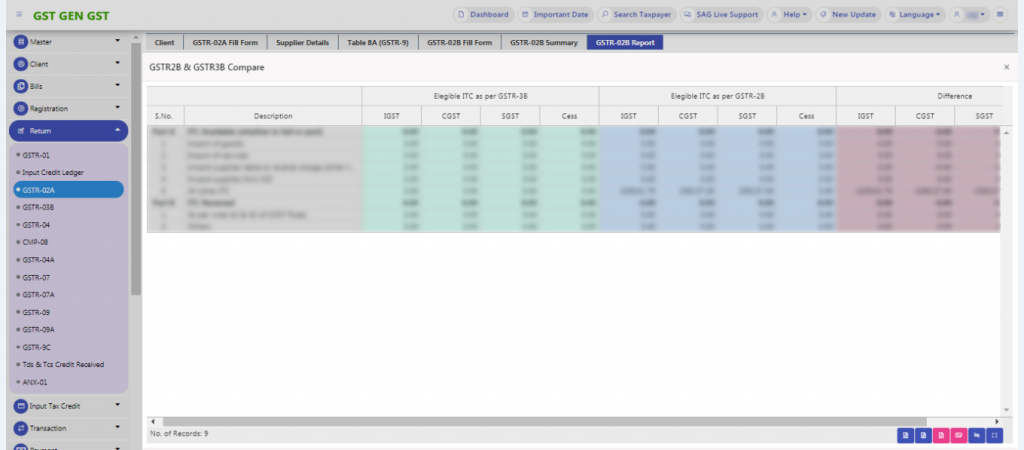The image size is (1024, 450).
Task: Click the first blue export document icon
Action: pyautogui.click(x=904, y=435)
